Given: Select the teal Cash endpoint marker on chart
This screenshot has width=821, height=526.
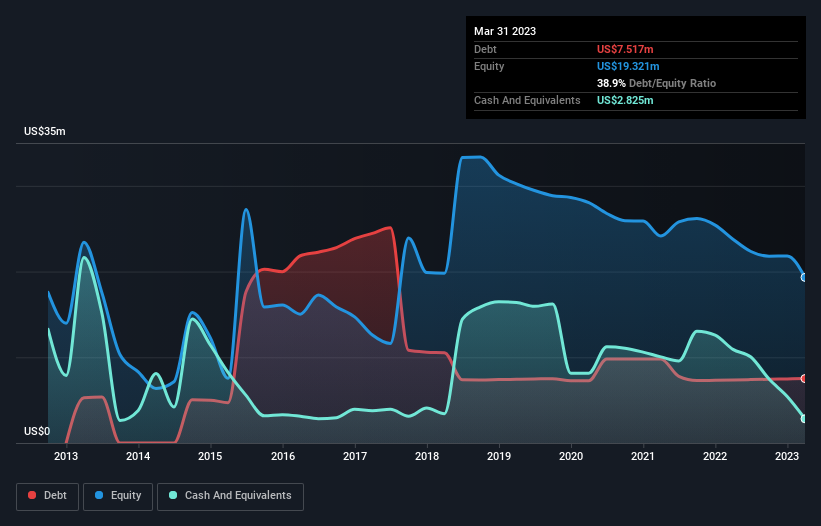Looking at the screenshot, I should 804,419.
